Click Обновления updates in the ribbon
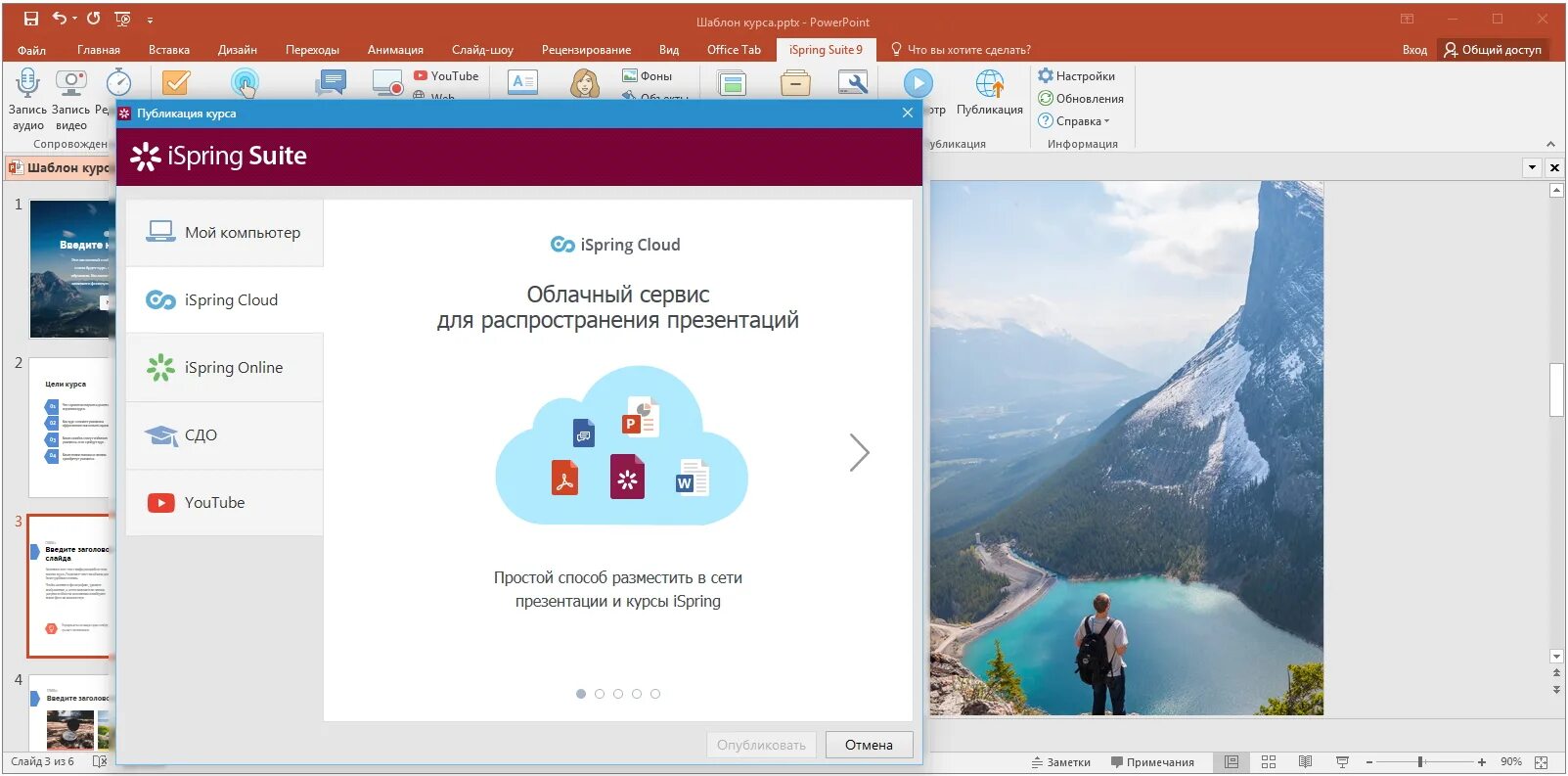Image resolution: width=1568 pixels, height=776 pixels. click(1081, 98)
